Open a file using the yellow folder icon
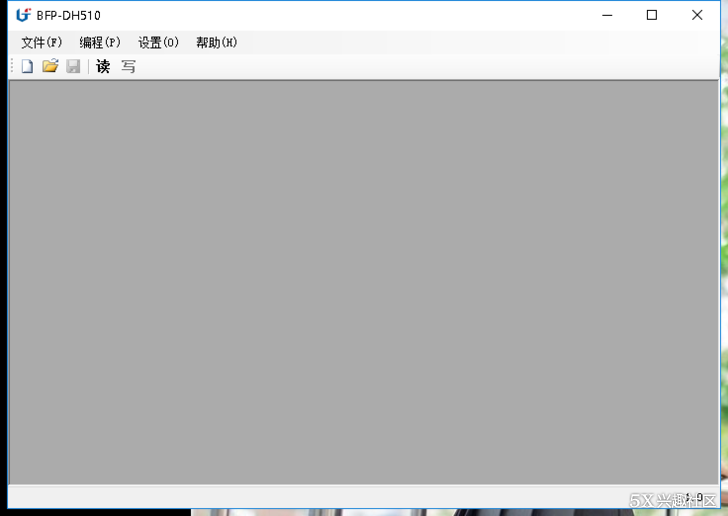 pos(50,67)
